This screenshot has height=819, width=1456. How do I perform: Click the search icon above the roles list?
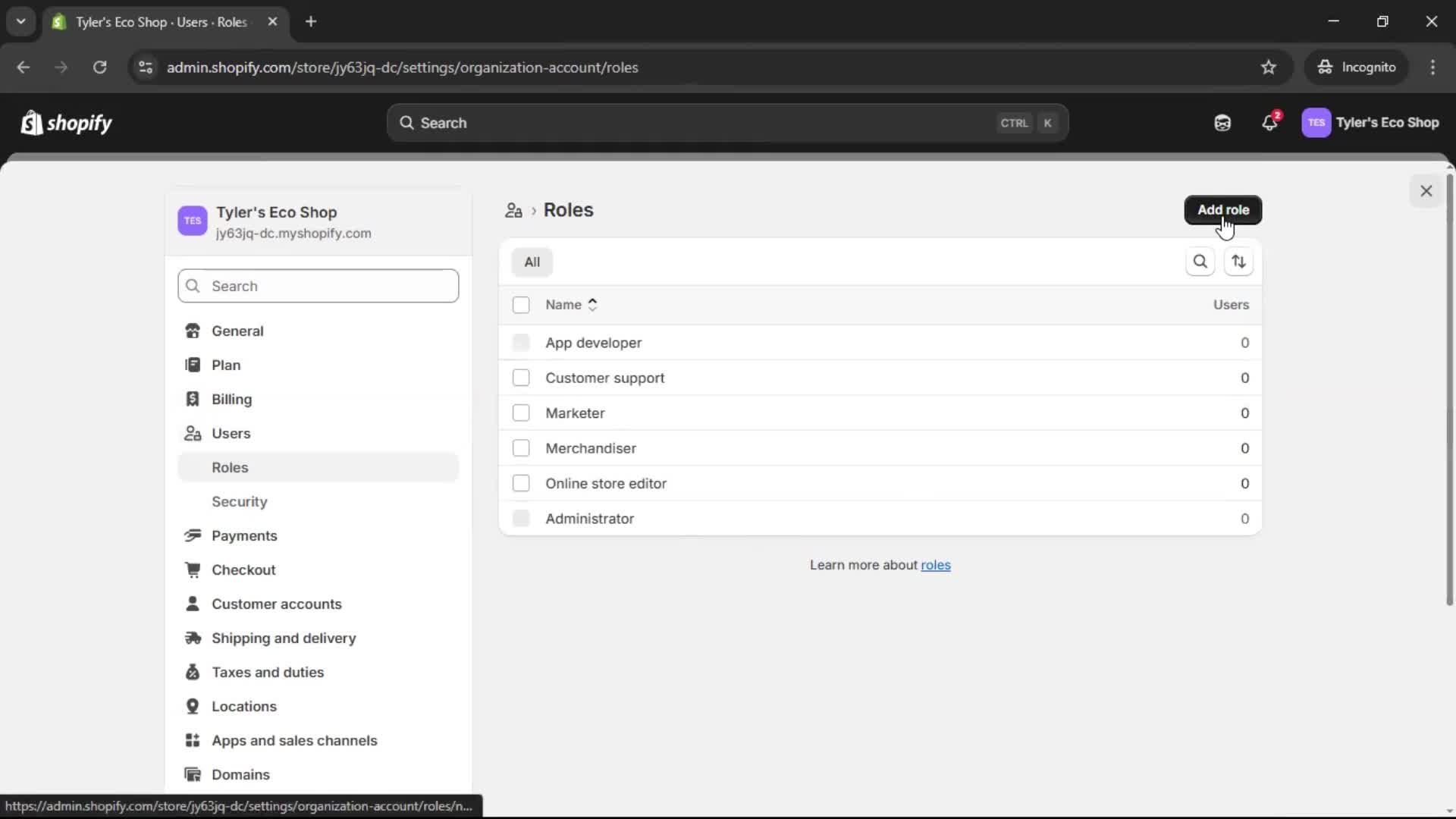(1200, 261)
